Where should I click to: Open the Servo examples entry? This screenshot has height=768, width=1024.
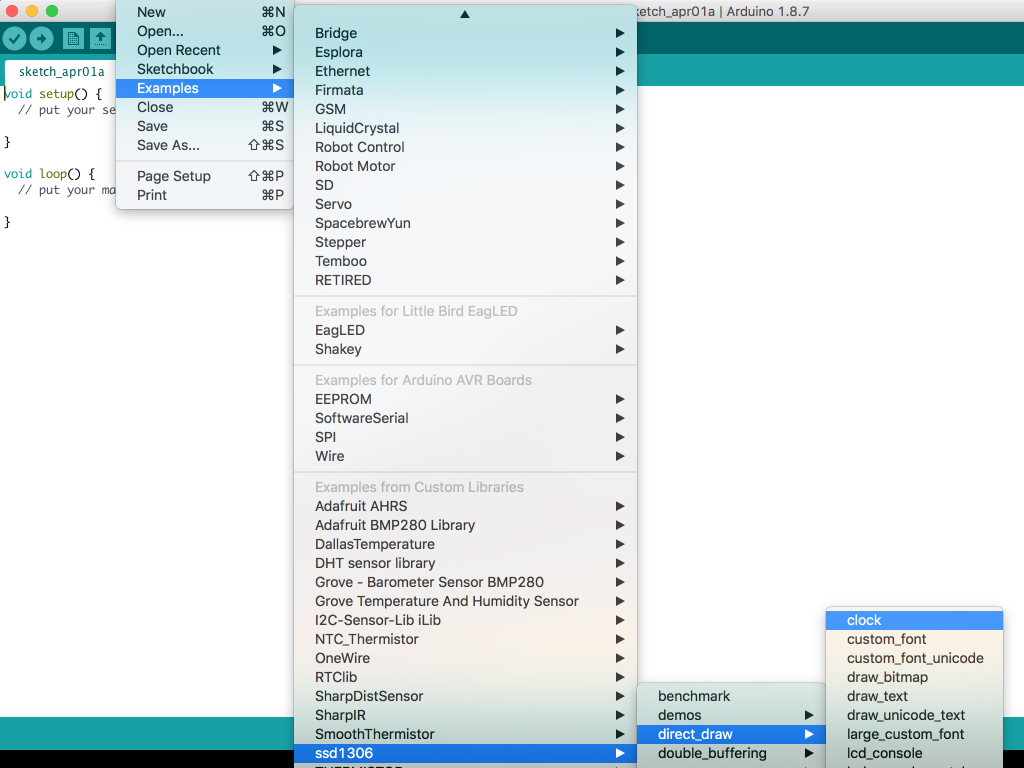(466, 204)
